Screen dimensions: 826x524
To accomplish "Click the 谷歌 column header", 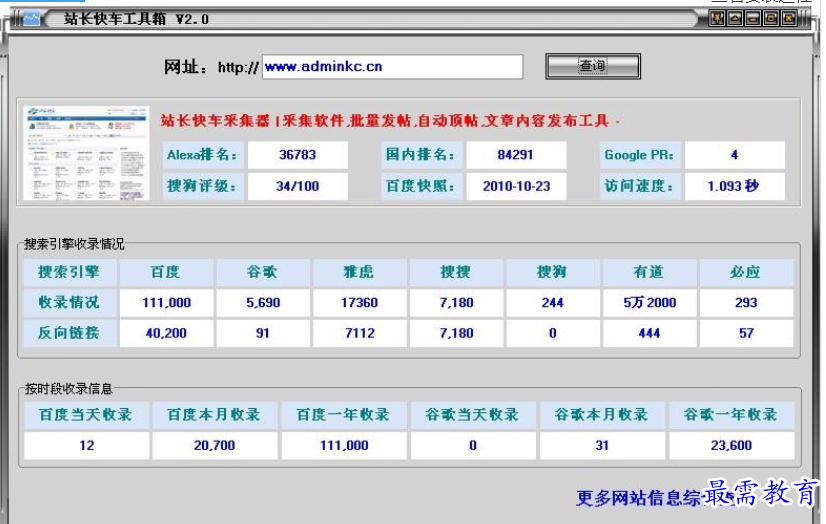I will click(x=263, y=272).
